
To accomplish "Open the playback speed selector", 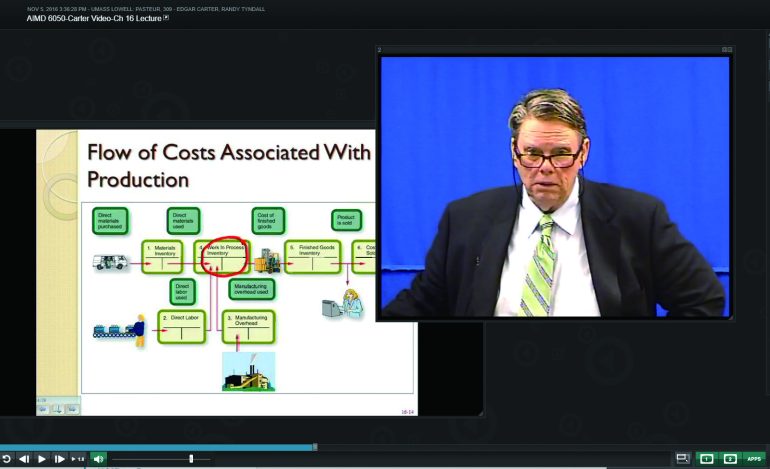I will coord(79,459).
